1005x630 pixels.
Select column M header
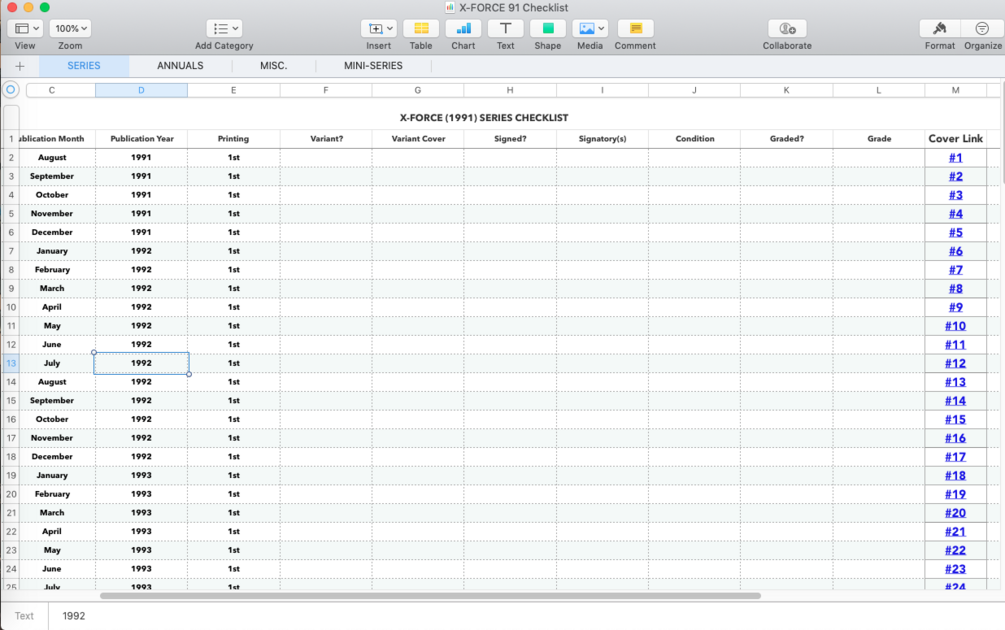point(956,90)
